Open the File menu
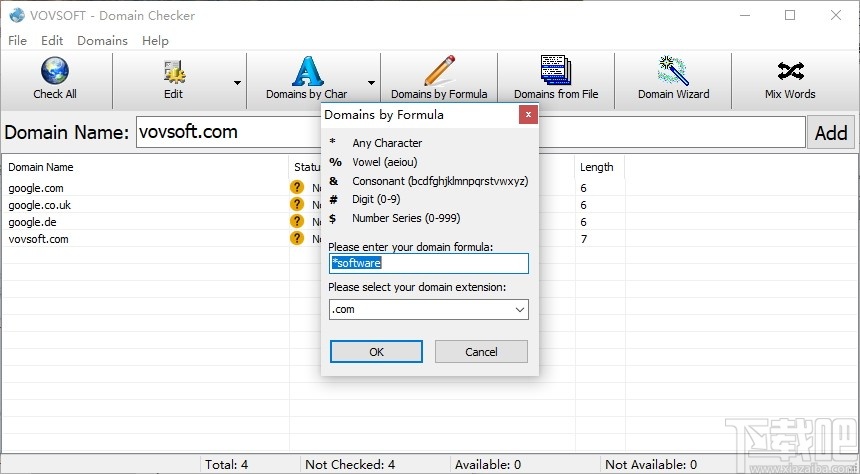This screenshot has height=474, width=860. click(x=18, y=41)
